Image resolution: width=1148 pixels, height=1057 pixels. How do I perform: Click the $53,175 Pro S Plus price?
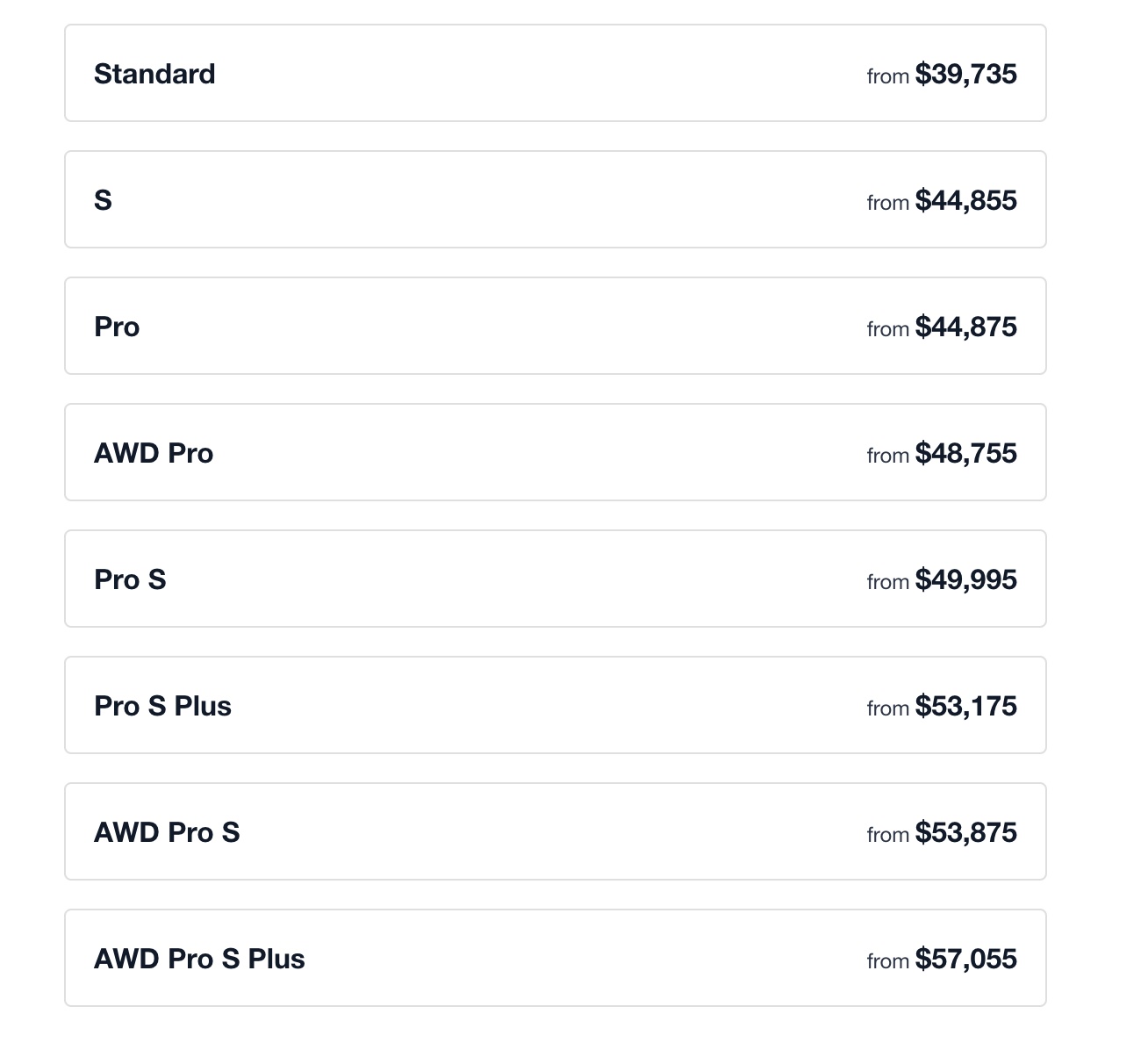coord(965,707)
